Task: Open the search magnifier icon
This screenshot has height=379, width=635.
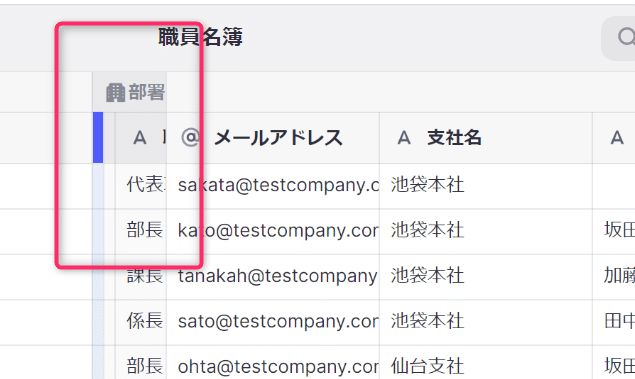Action: [x=626, y=37]
